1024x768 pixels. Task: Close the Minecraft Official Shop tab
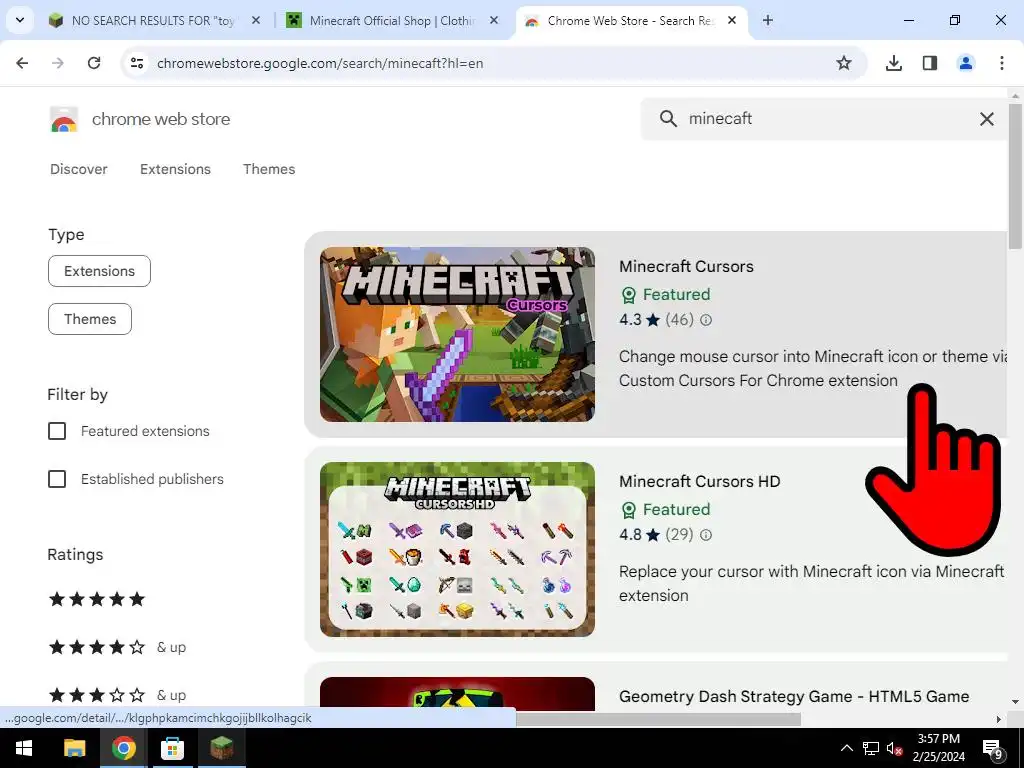coord(494,20)
